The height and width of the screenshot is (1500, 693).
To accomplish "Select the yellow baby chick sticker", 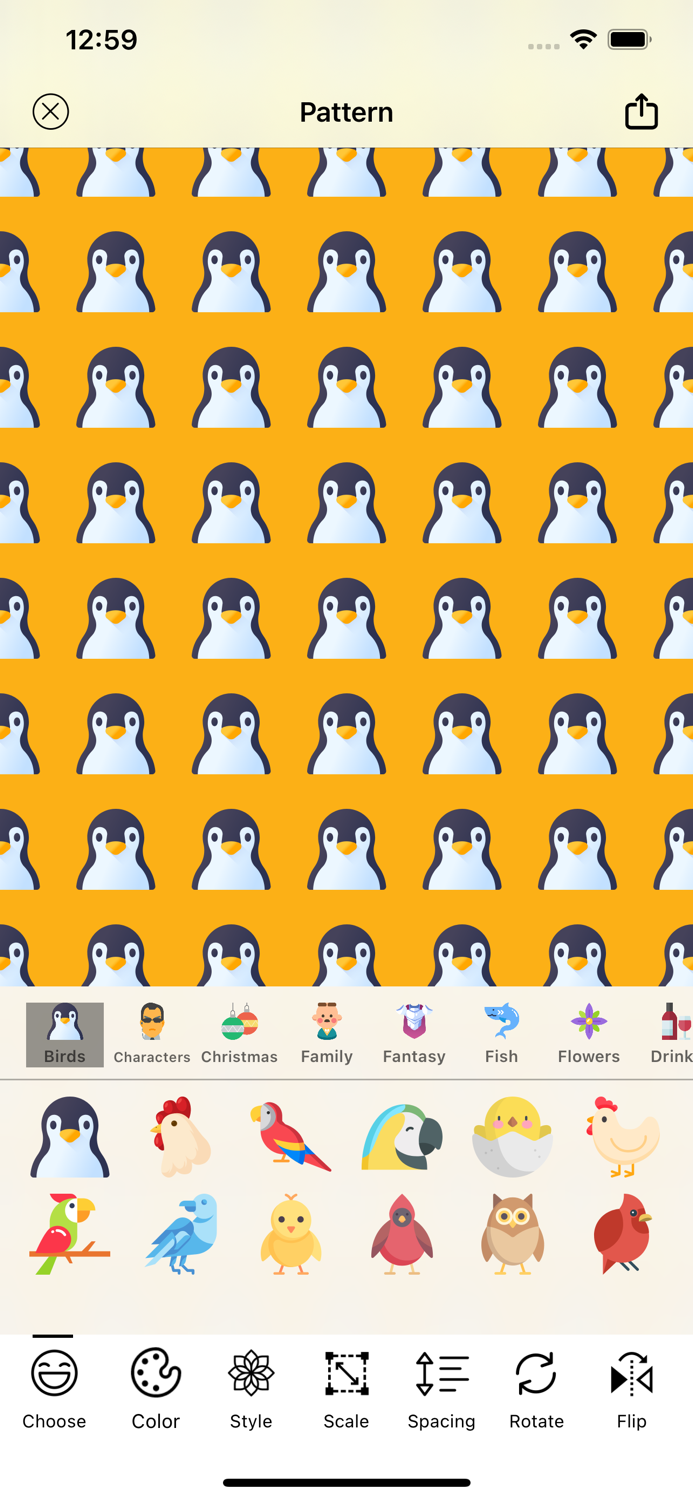I will tap(291, 1234).
